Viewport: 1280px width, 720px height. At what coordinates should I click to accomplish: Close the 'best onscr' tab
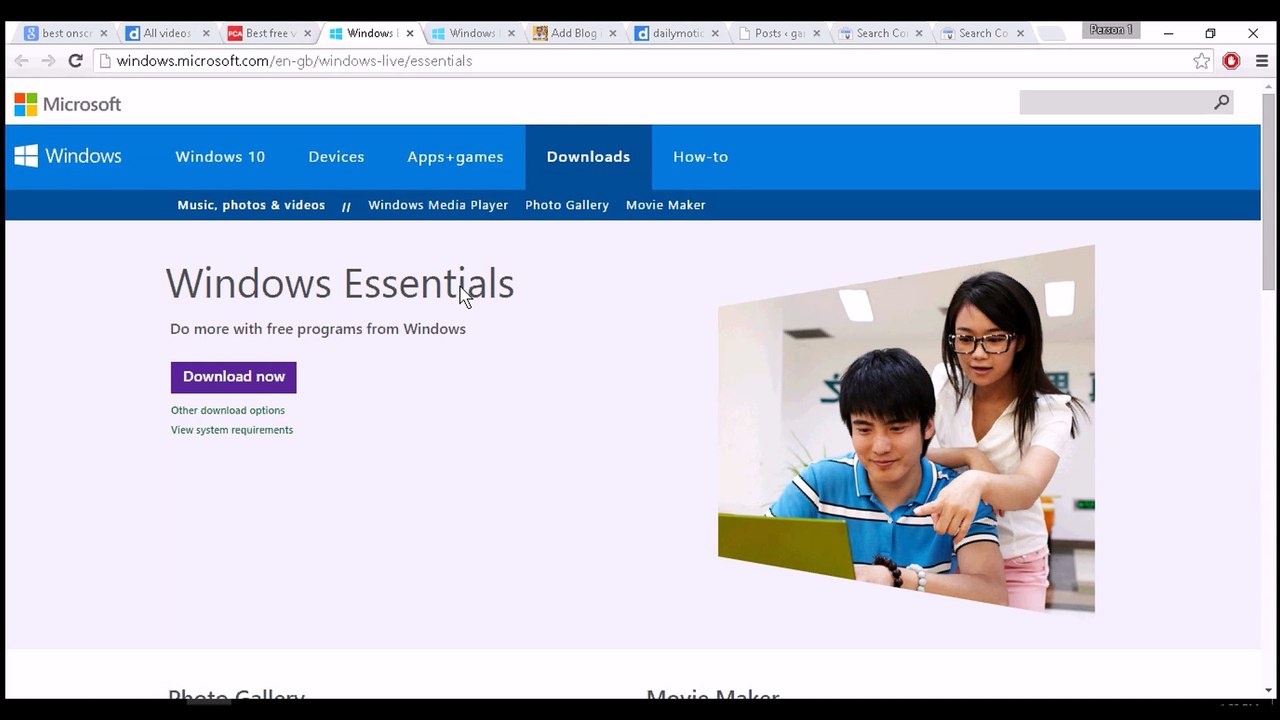tap(103, 33)
